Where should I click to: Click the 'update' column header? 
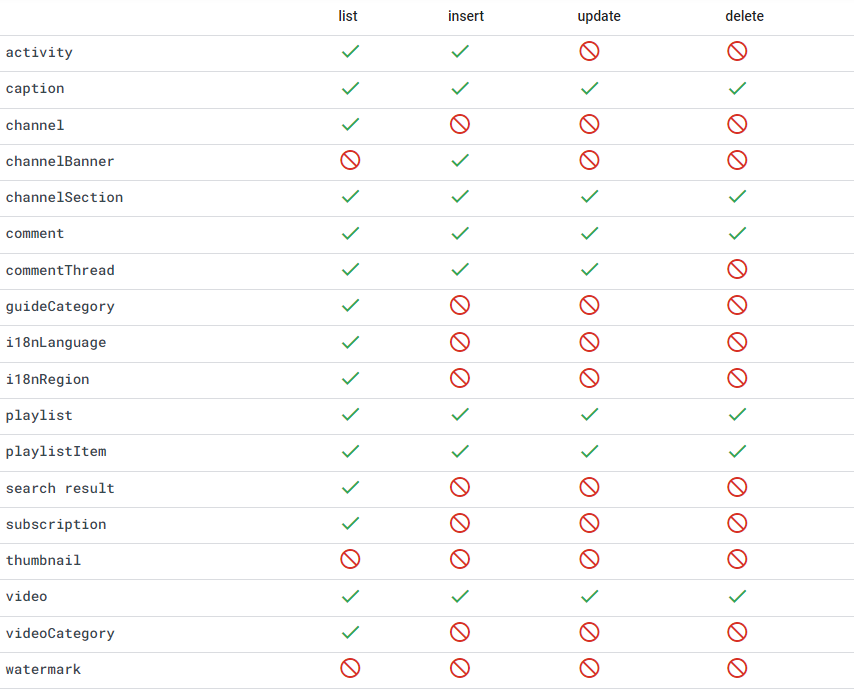tap(599, 16)
